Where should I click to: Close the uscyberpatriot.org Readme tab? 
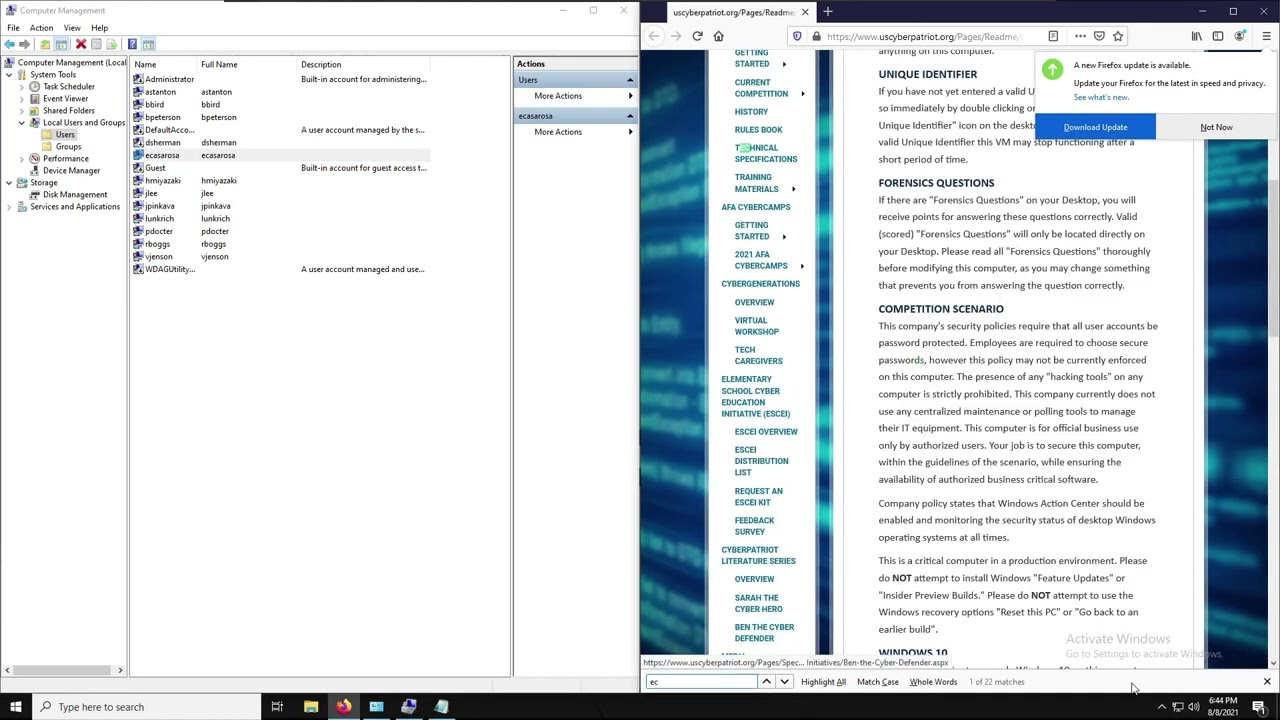[x=805, y=12]
